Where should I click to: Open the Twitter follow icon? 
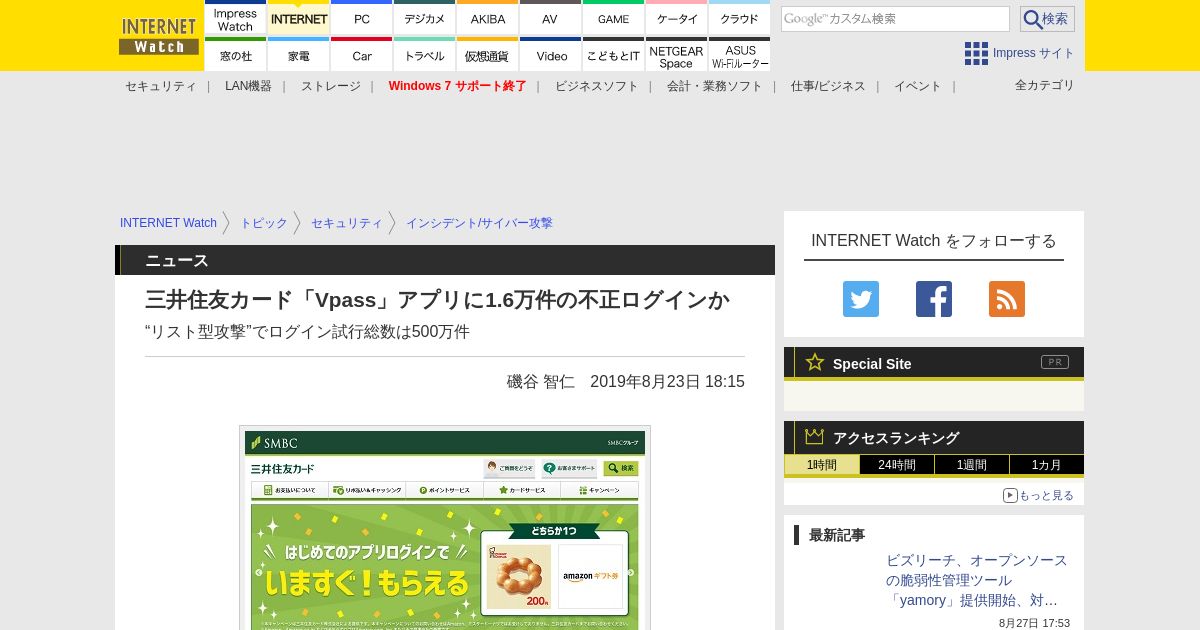point(861,299)
